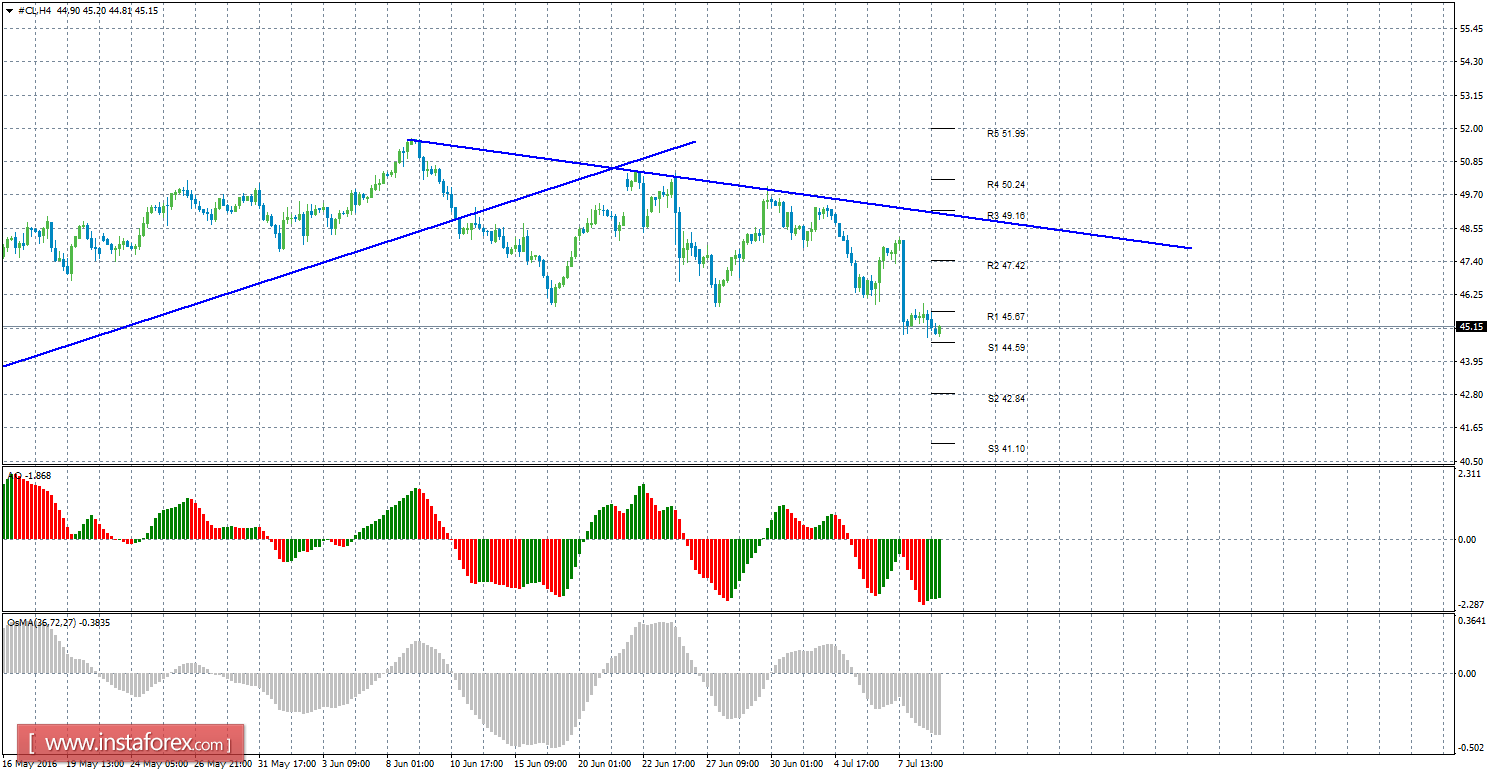Click the 50.85 price scale value
The image size is (1494, 775).
1471,162
